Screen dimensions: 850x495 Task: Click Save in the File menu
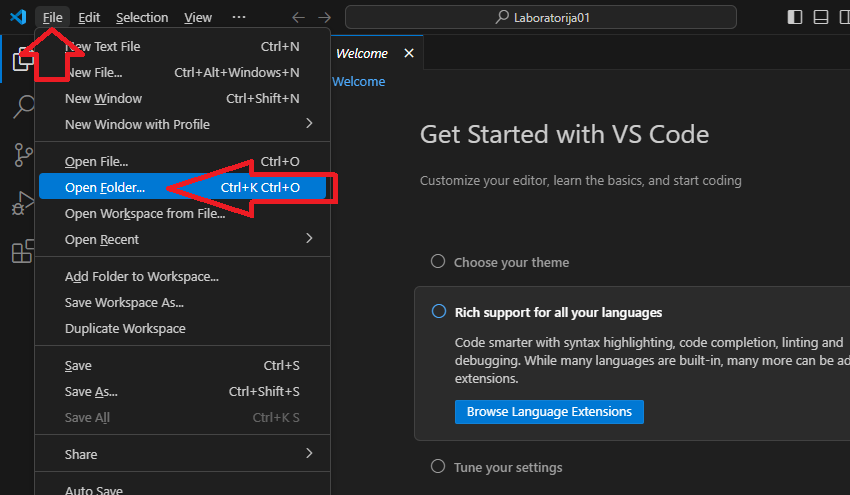point(182,365)
